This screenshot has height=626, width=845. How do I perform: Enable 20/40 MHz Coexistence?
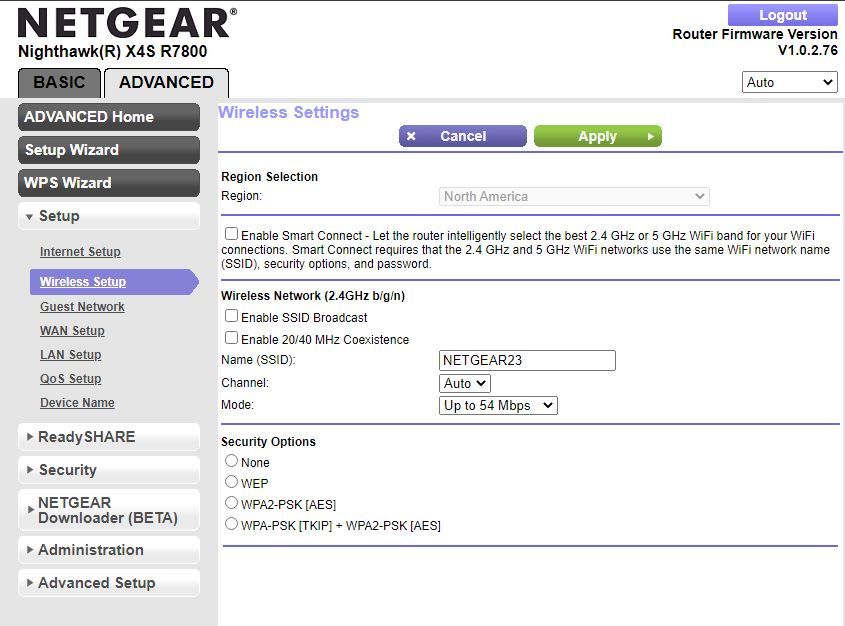click(x=231, y=339)
